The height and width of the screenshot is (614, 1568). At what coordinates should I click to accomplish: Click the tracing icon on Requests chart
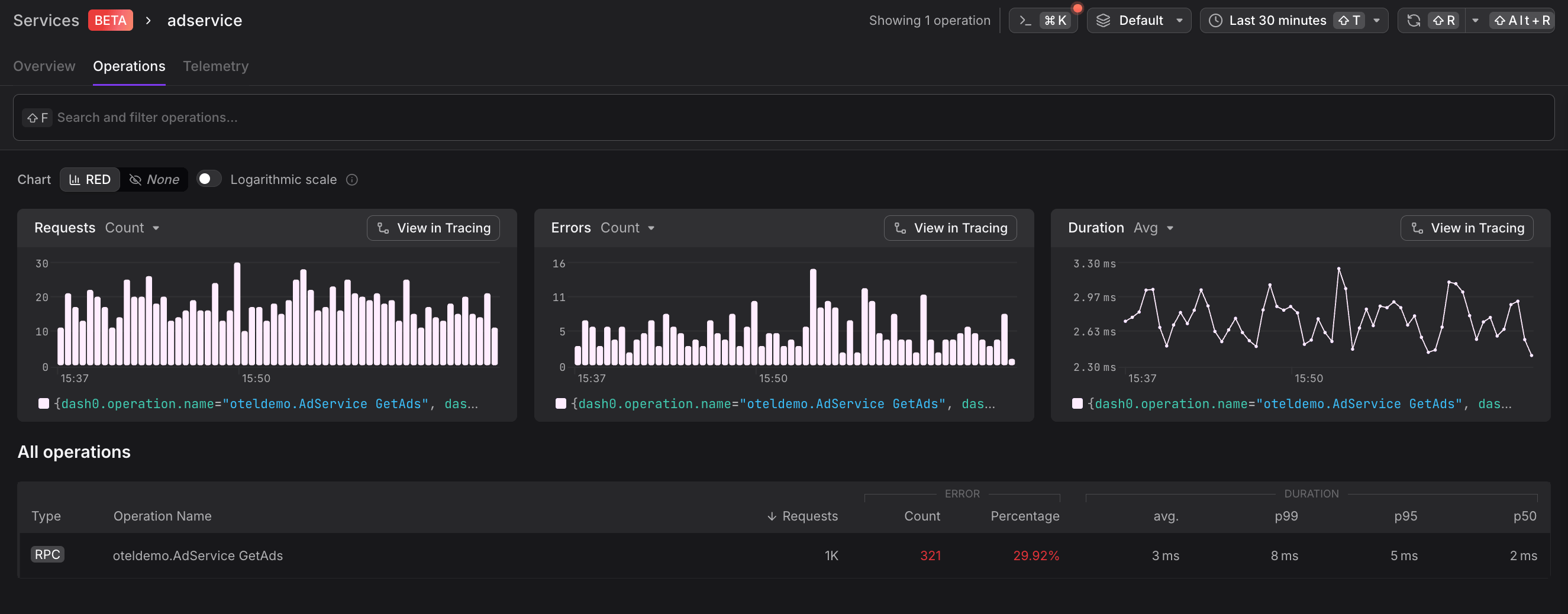coord(383,228)
